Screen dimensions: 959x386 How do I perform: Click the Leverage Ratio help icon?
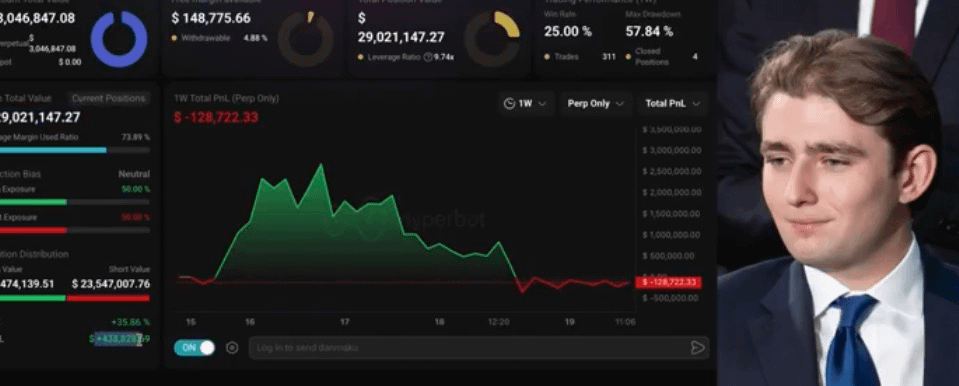[x=428, y=57]
